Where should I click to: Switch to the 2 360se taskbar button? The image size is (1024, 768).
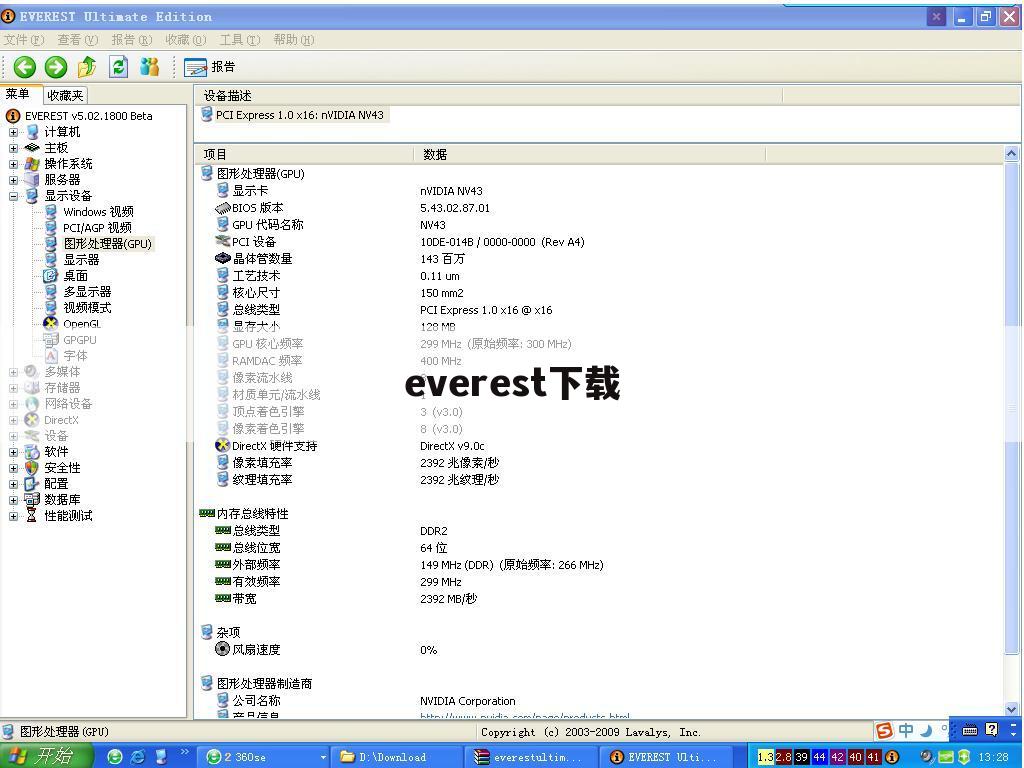click(x=264, y=757)
